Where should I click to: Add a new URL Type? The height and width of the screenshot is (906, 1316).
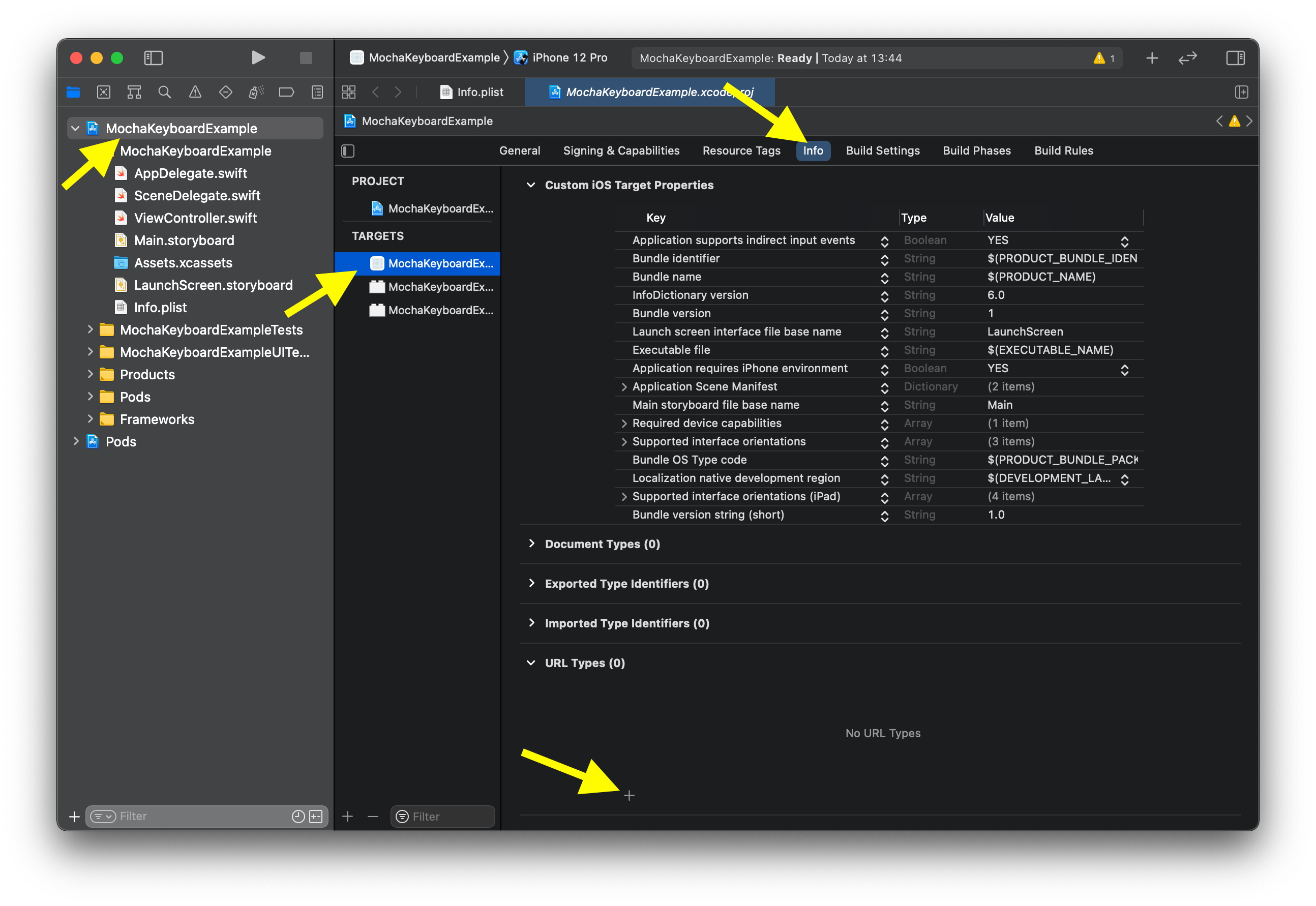coord(629,795)
